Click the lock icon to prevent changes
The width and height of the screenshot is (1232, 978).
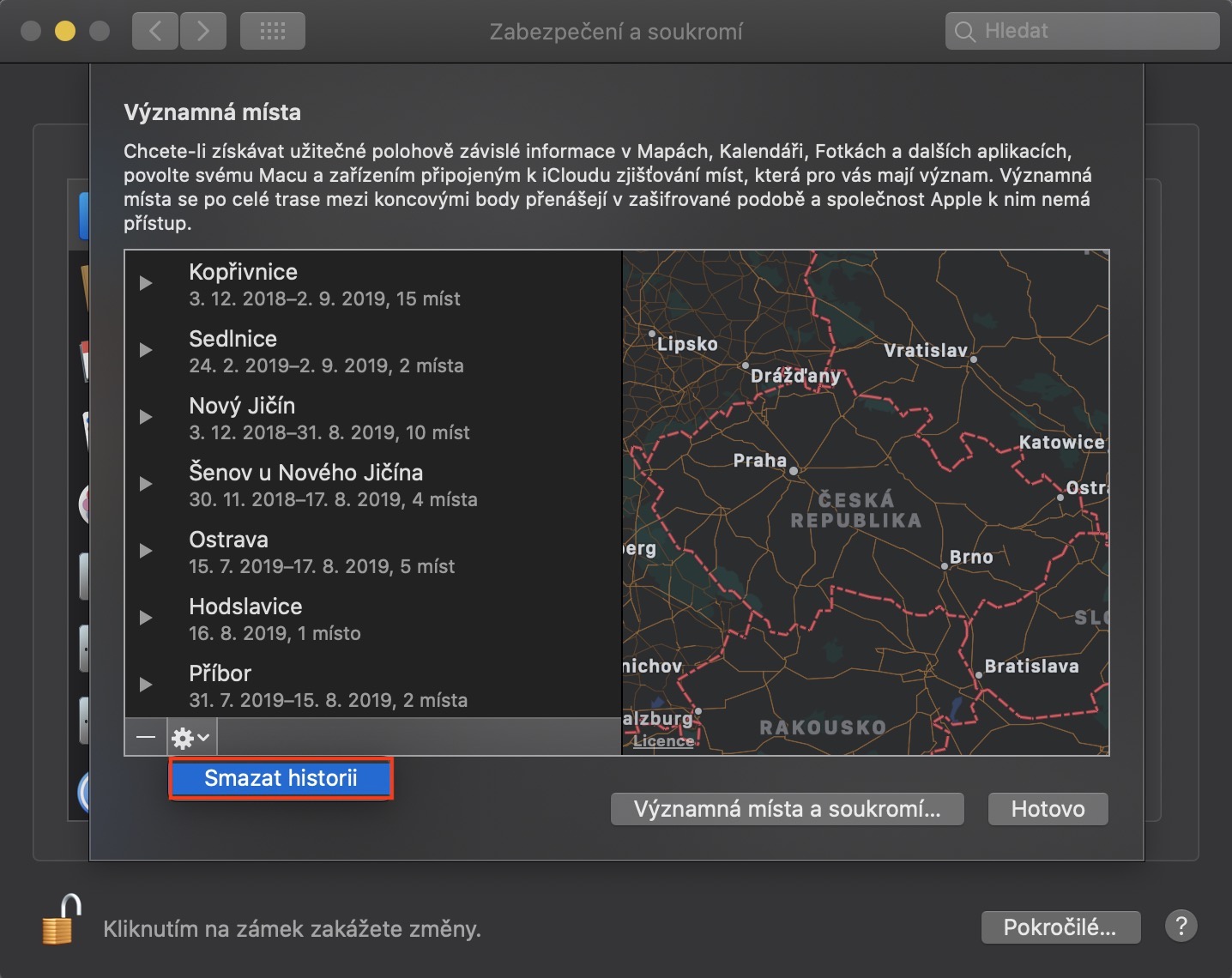coord(62,921)
